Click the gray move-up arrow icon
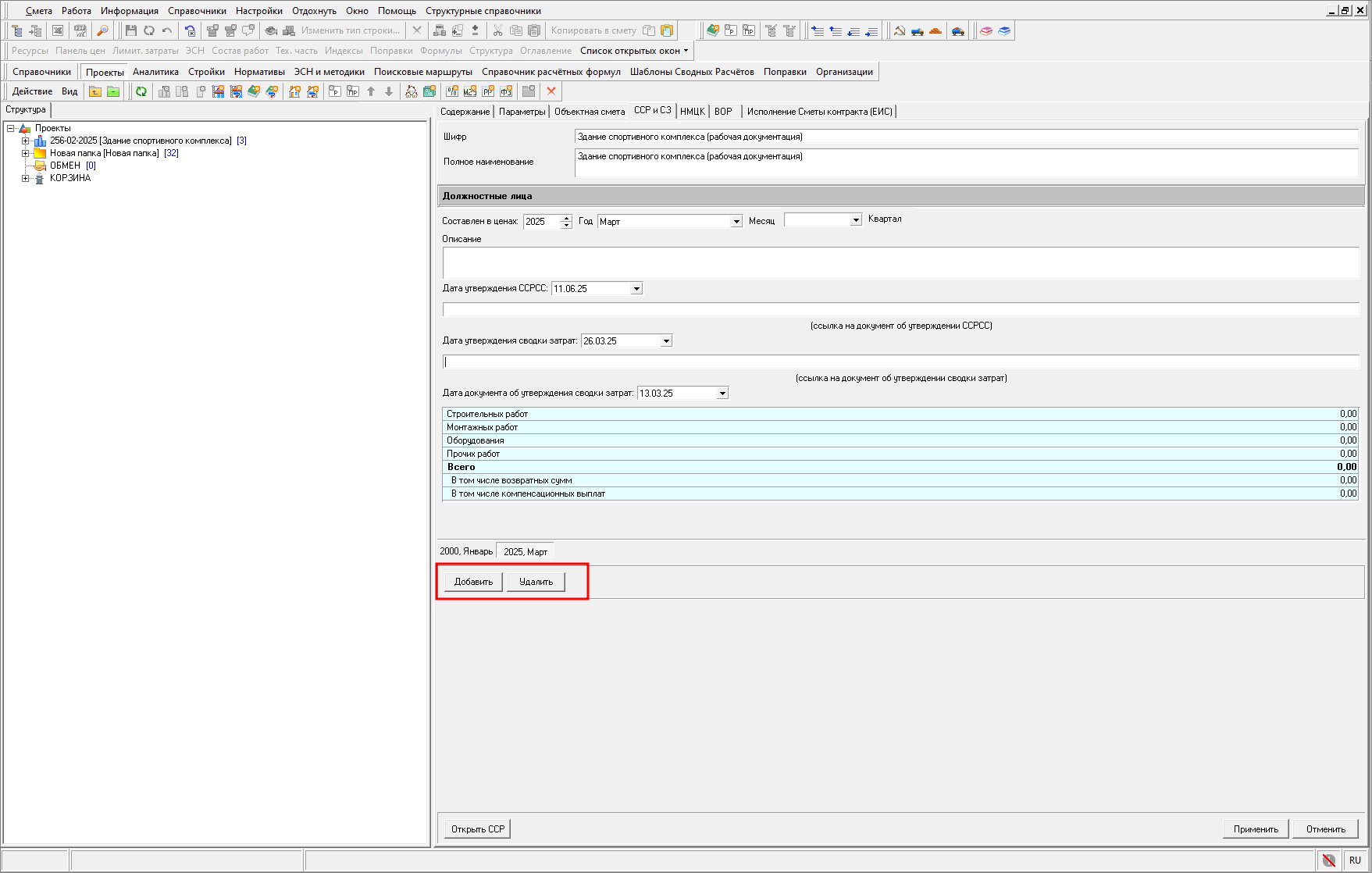 [x=371, y=91]
